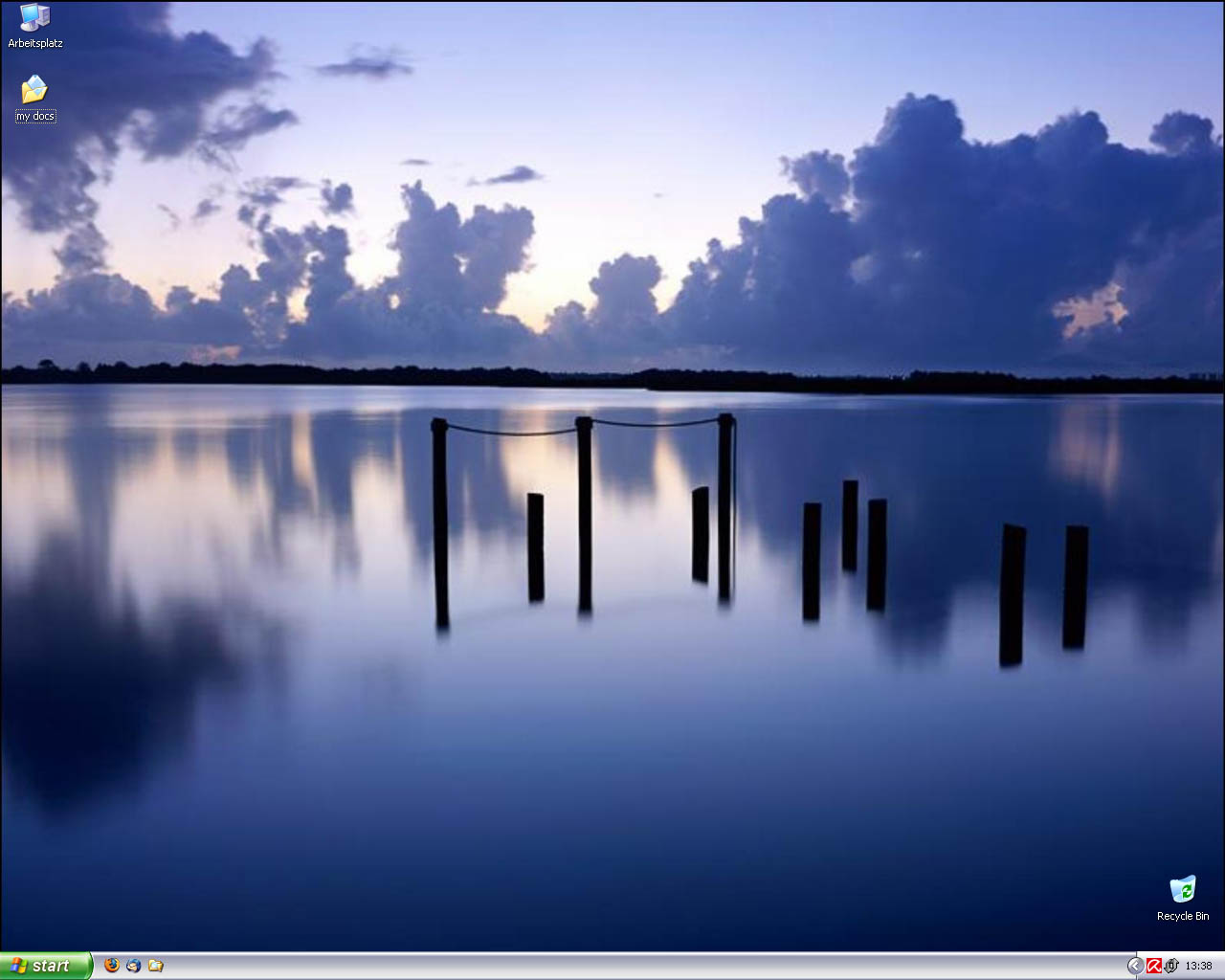1225x980 pixels.
Task: Click the 'my docs' icon label
Action: click(x=35, y=116)
